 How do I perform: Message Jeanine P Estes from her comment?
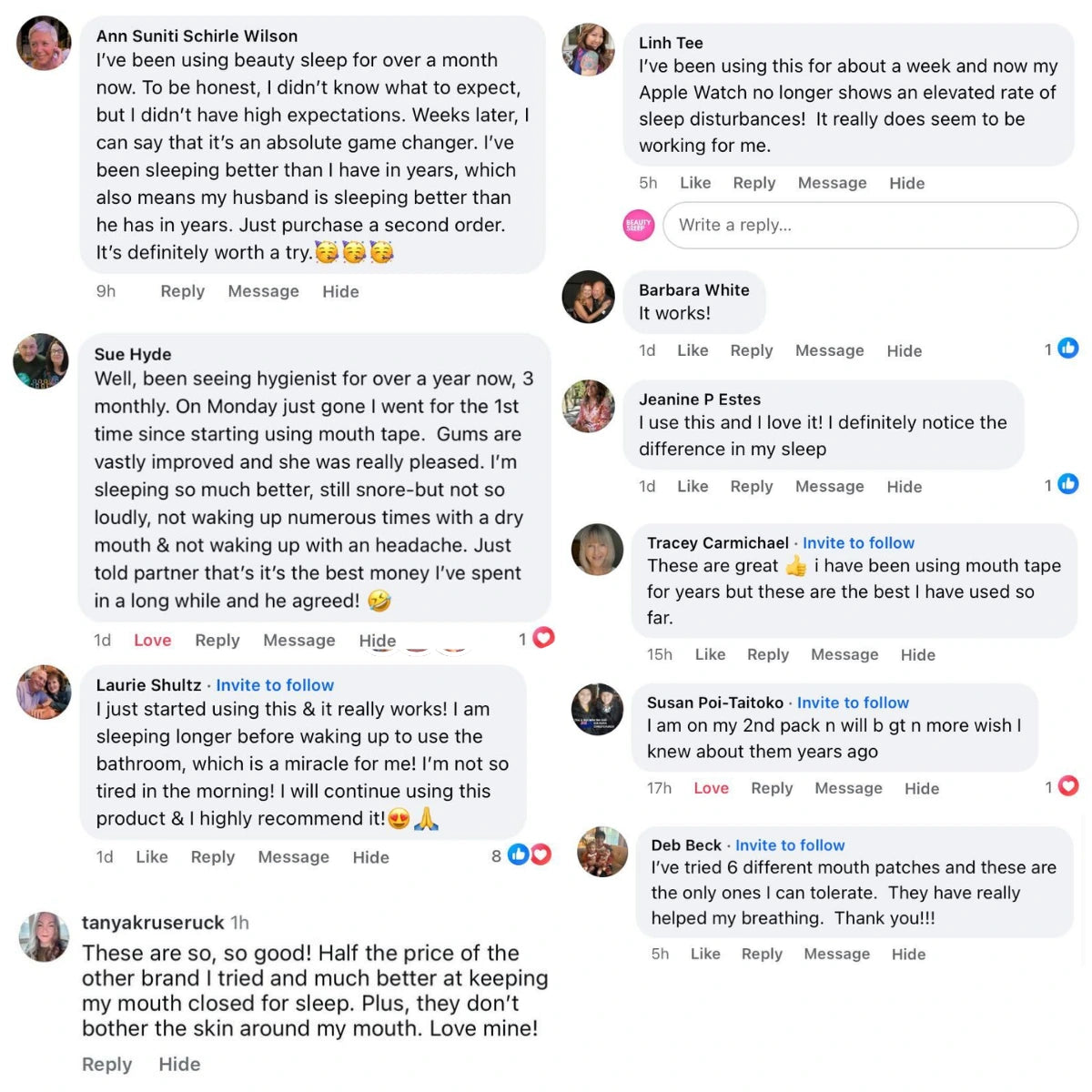pos(829,487)
